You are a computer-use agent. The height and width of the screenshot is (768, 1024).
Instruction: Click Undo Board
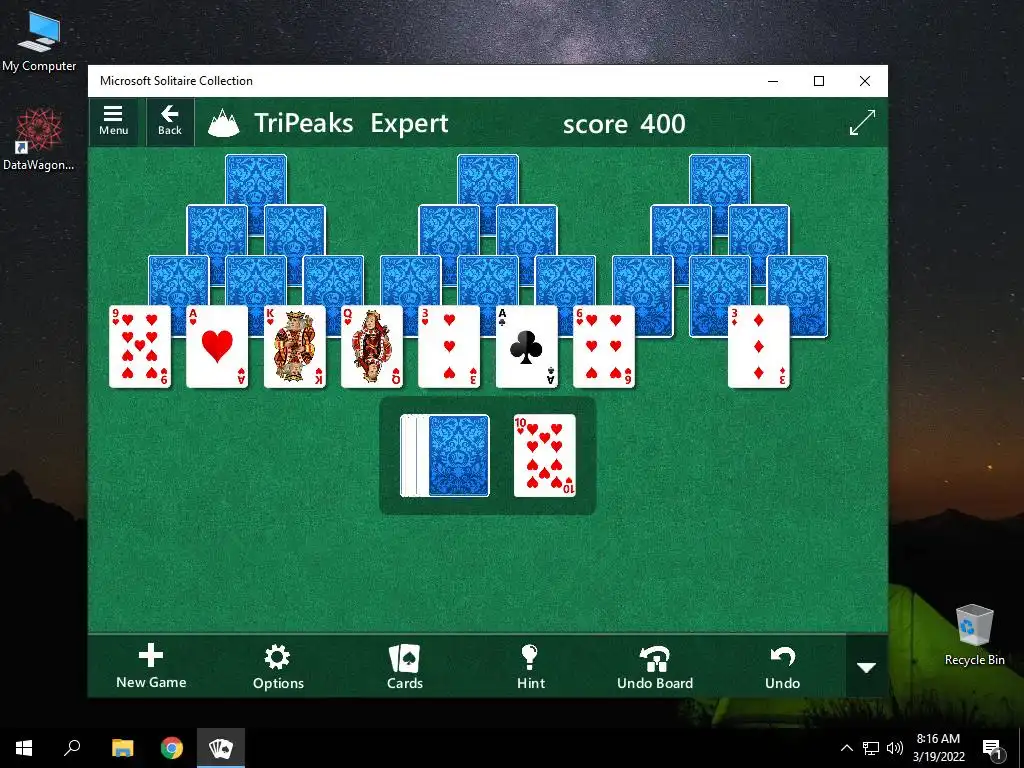coord(655,667)
